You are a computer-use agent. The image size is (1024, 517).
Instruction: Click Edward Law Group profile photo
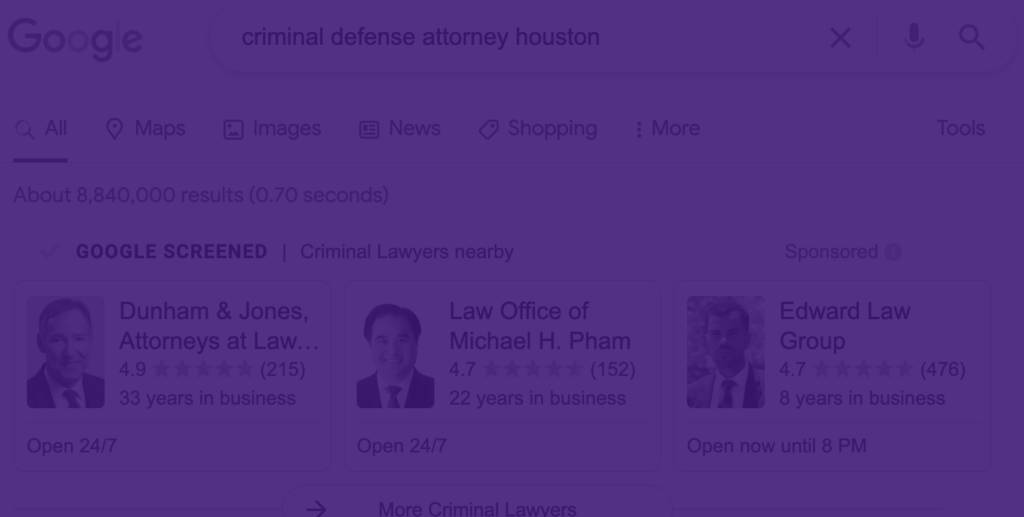click(726, 352)
